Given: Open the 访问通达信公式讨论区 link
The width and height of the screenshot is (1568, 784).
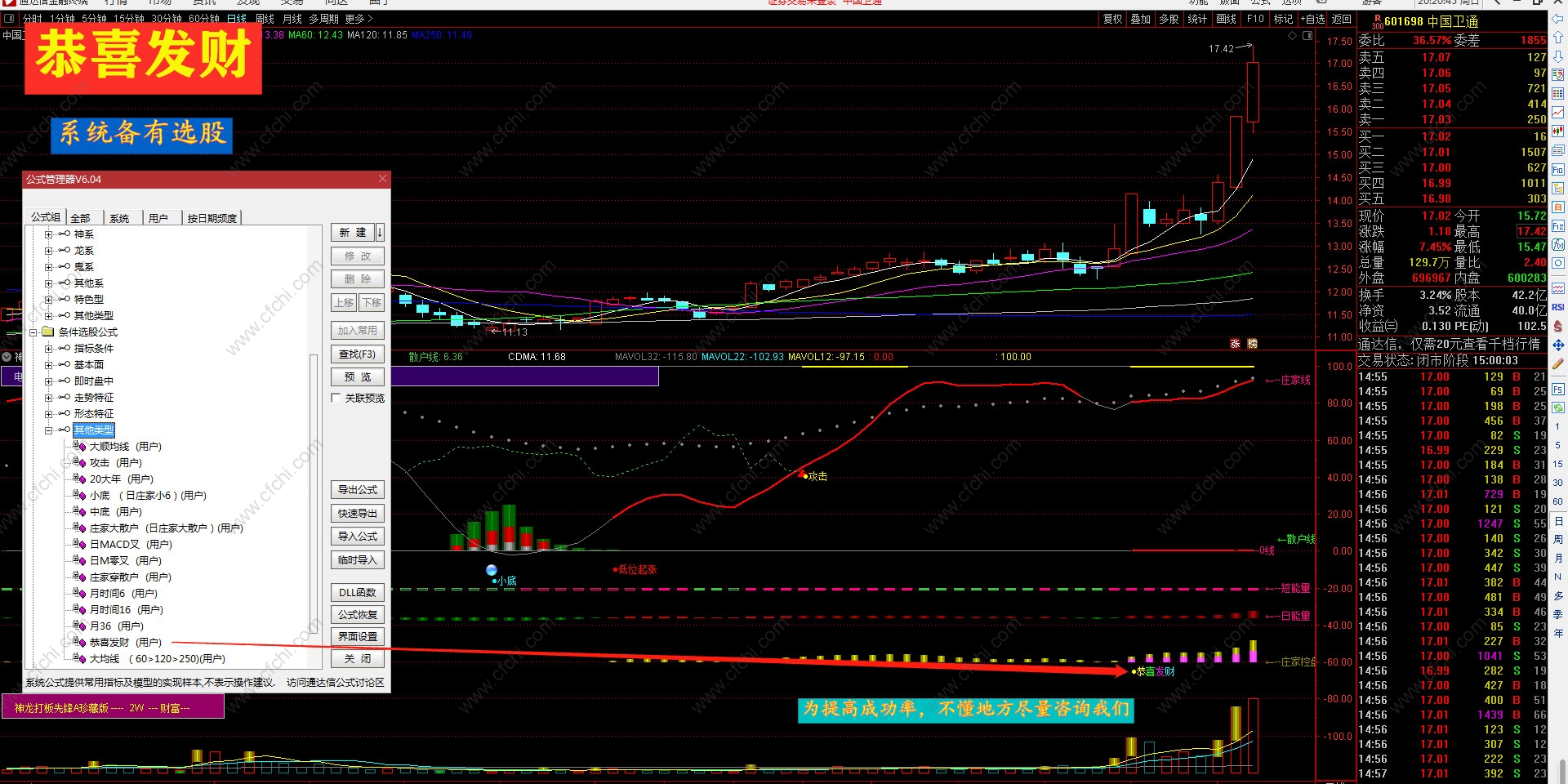Looking at the screenshot, I should pos(335,683).
